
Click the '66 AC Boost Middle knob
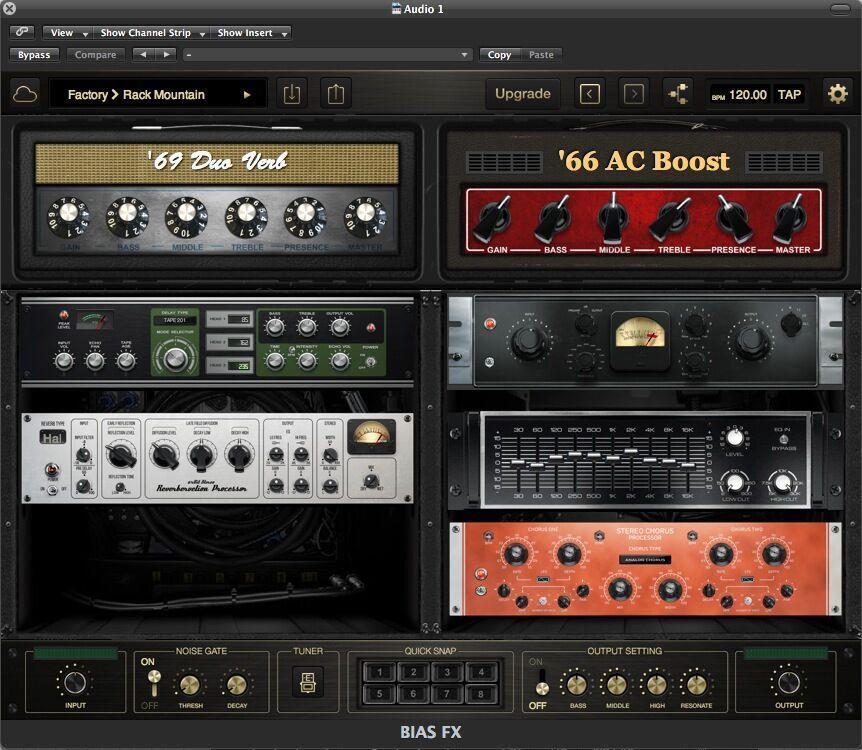pos(613,219)
